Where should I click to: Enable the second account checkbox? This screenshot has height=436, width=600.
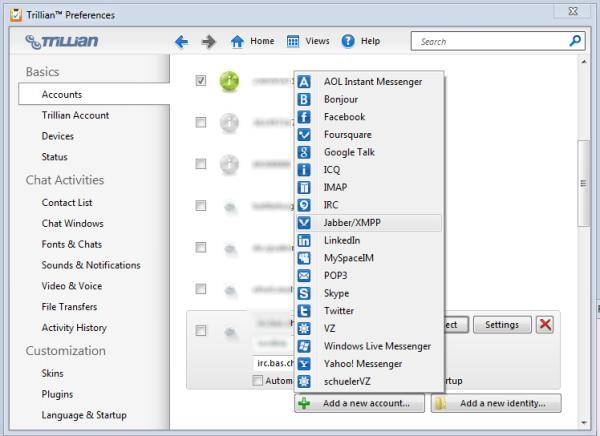tap(201, 123)
